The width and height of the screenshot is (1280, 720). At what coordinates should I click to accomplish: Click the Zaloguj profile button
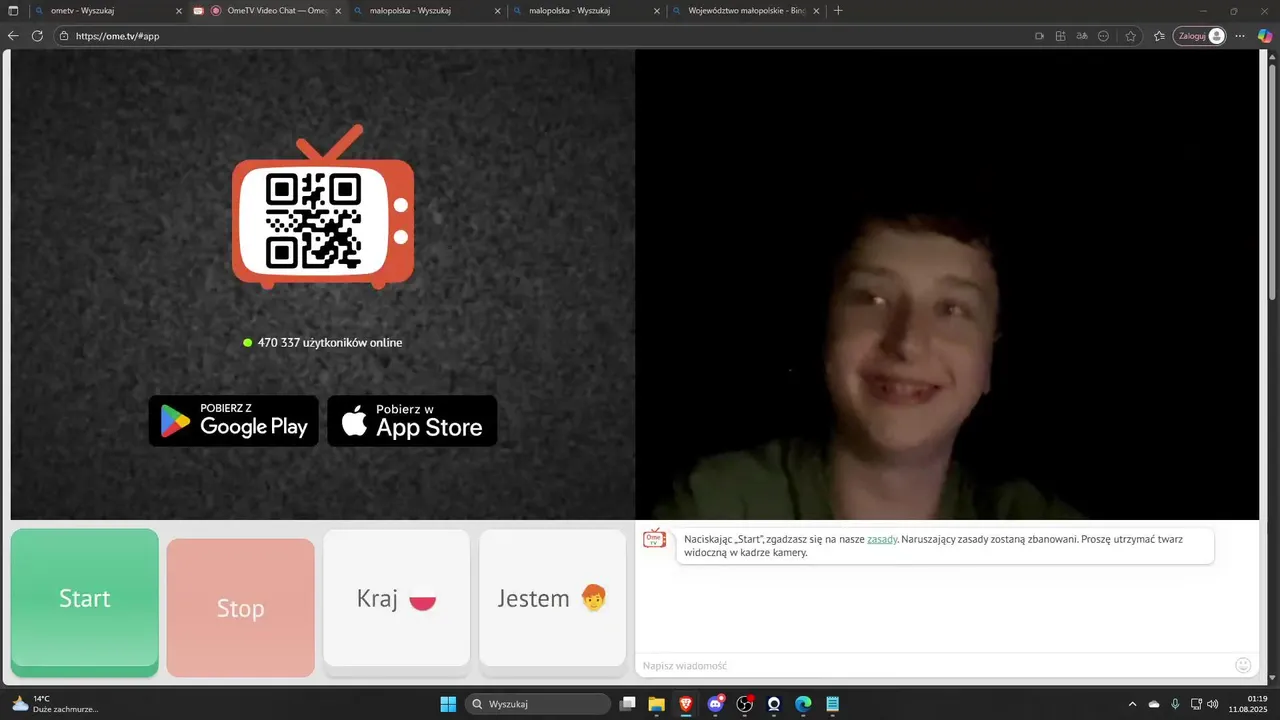point(1200,36)
